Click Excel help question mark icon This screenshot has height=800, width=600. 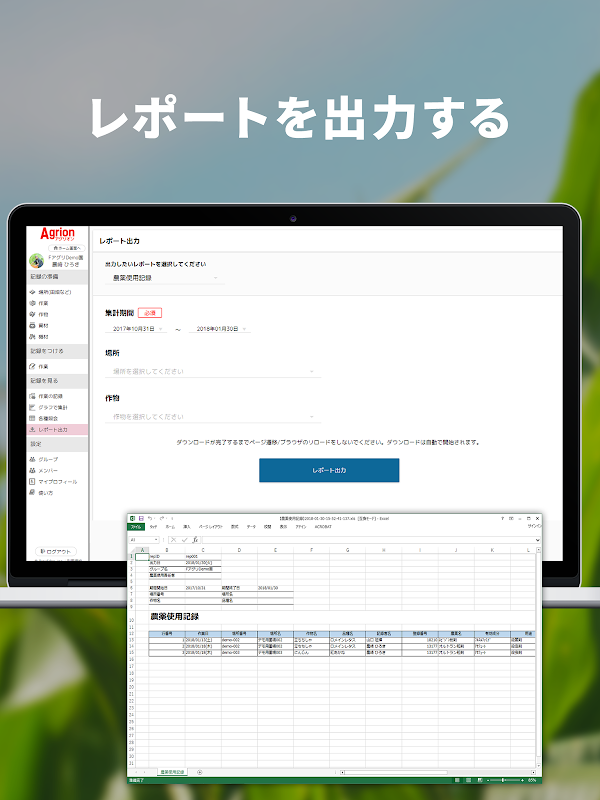tap(502, 518)
